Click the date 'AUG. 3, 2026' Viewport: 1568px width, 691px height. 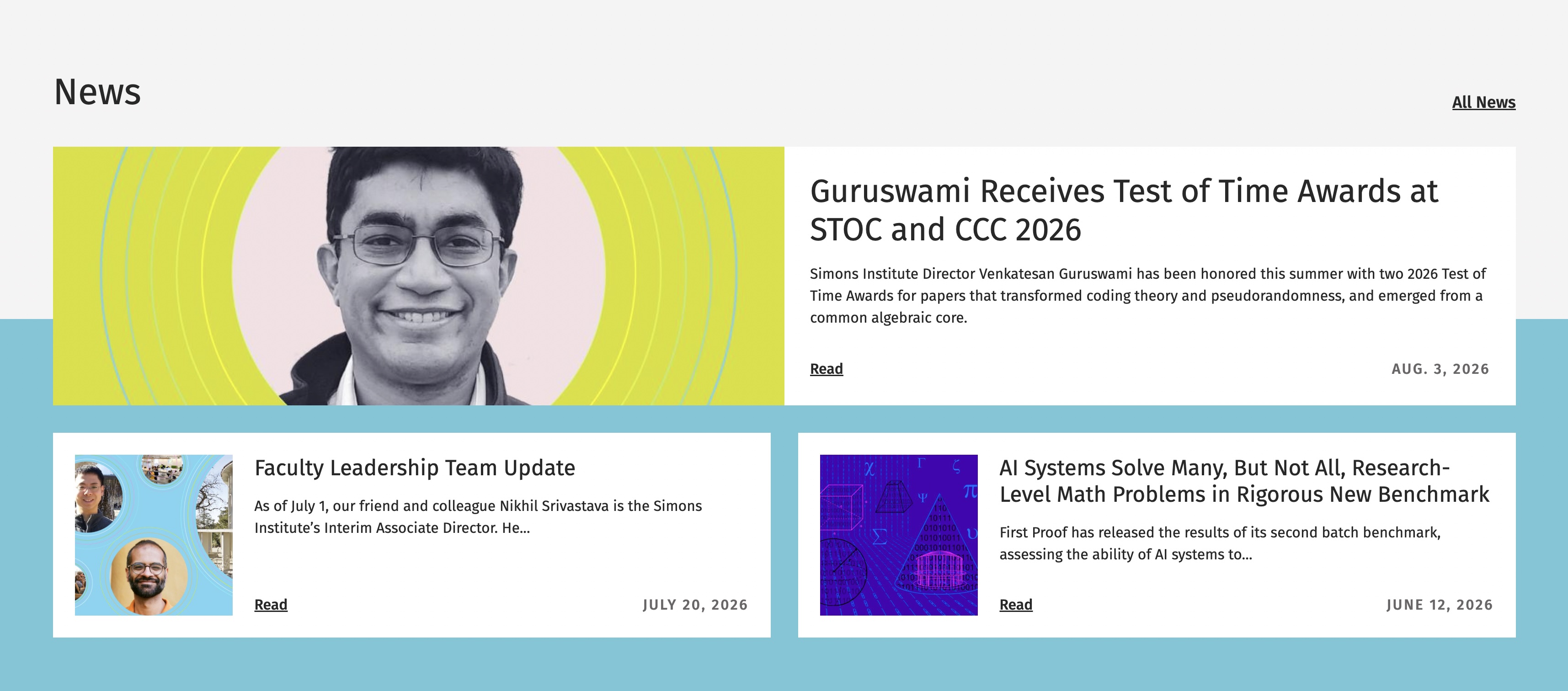click(1440, 369)
